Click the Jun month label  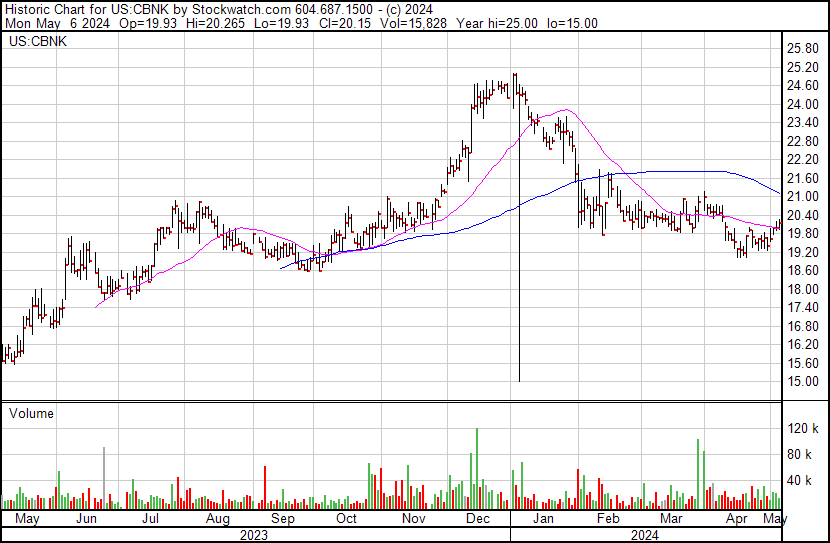[86, 518]
